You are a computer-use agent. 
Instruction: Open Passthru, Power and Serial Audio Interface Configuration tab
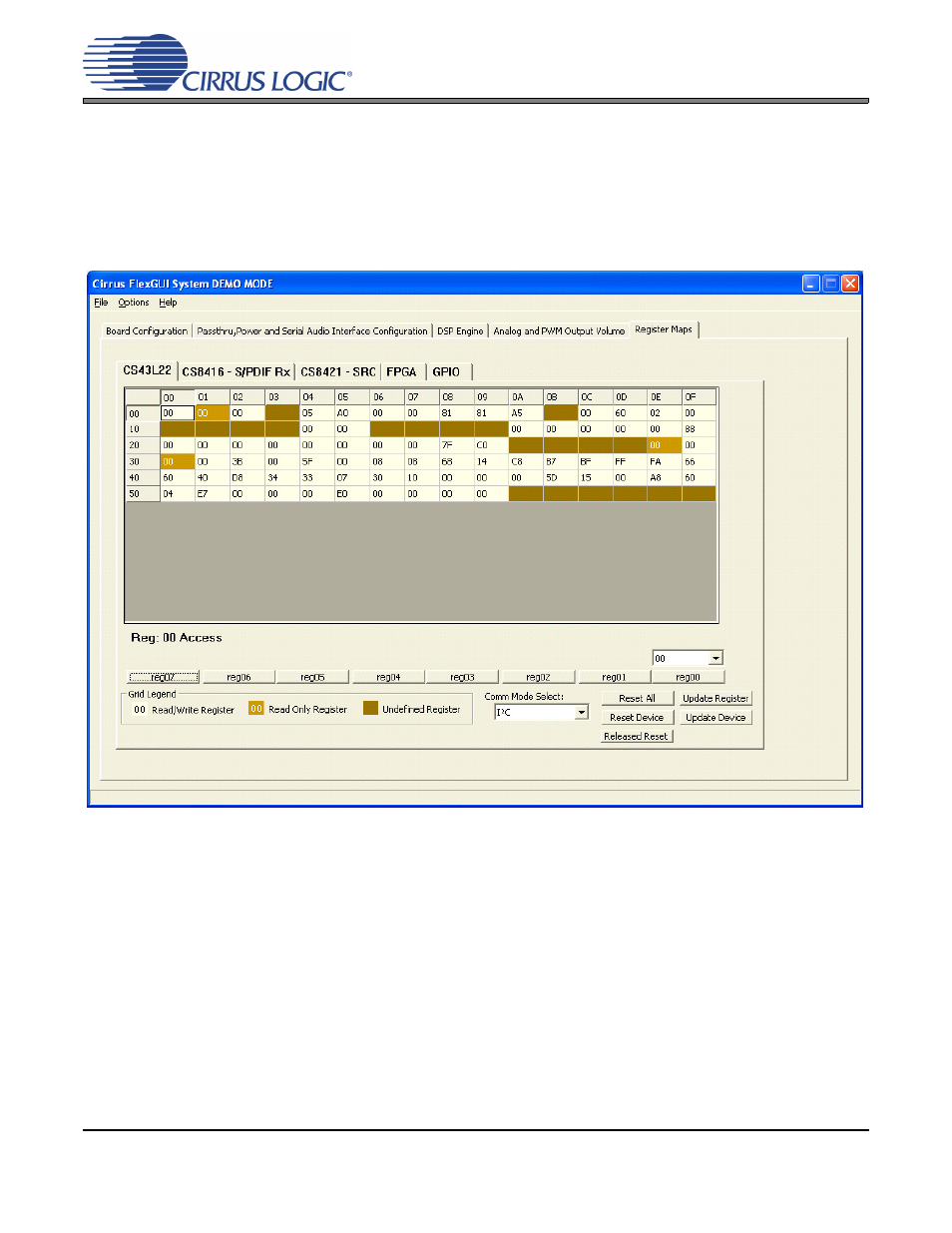point(312,330)
